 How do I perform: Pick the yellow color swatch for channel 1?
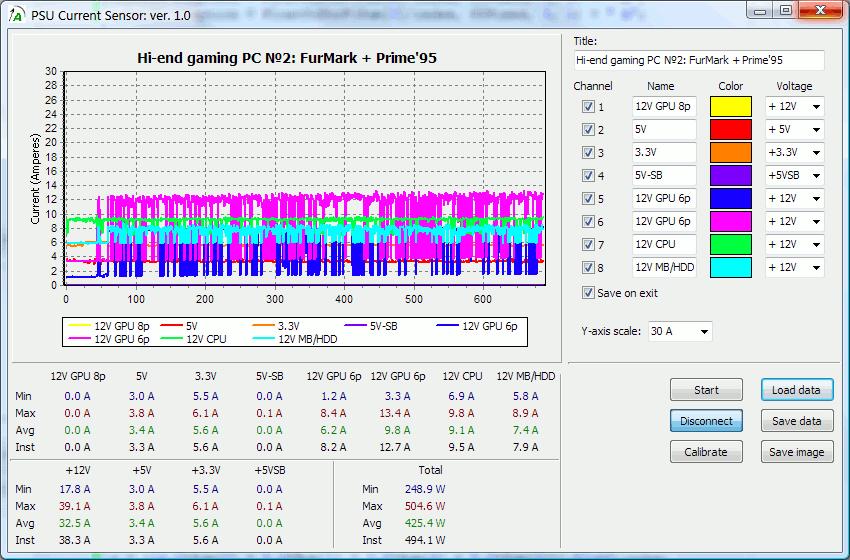point(731,107)
